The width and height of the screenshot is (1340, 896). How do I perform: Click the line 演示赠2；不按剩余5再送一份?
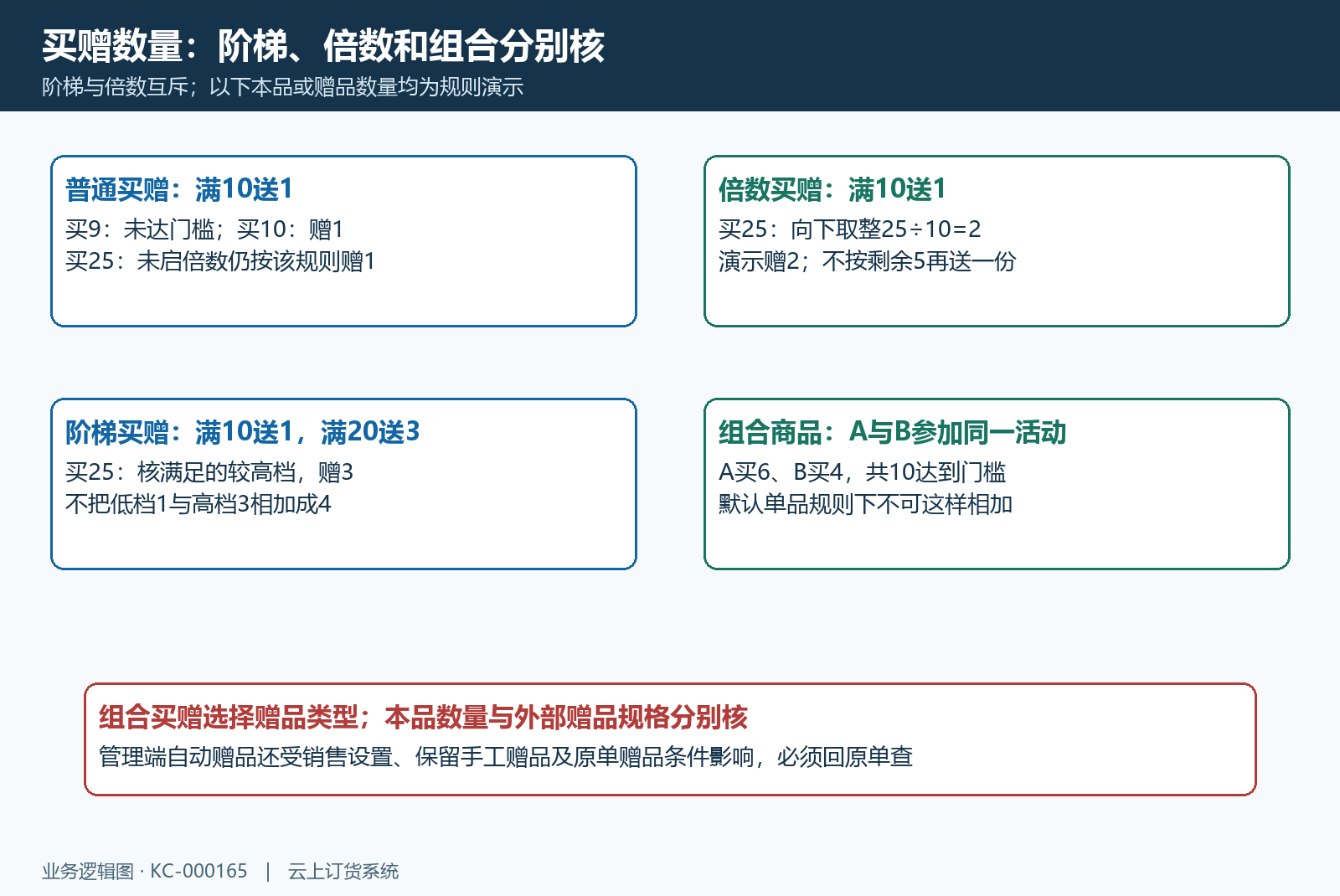click(867, 261)
